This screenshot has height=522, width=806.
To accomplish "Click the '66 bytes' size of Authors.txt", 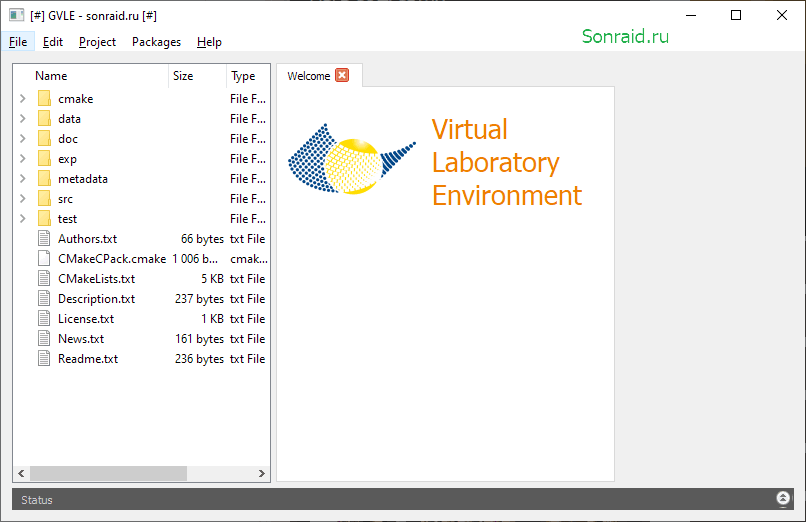I will 202,239.
